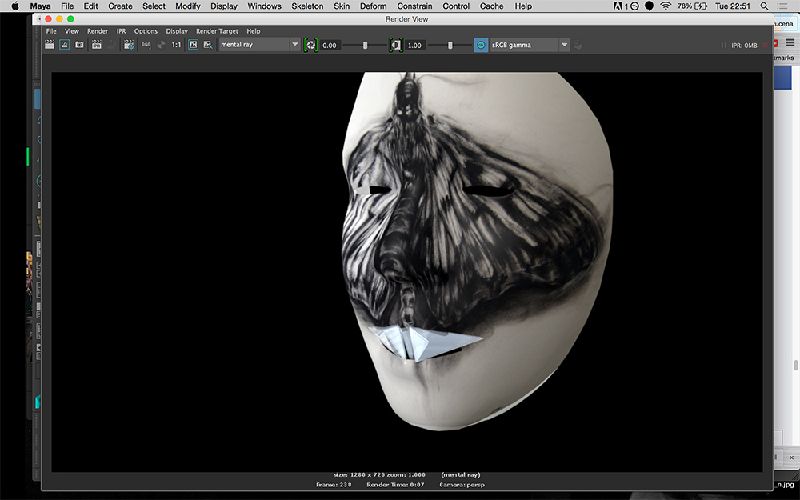Click the 1:1 real size icon

pos(176,45)
